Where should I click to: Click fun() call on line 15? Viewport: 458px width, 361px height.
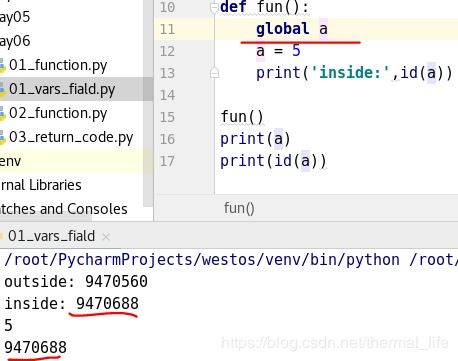[242, 117]
